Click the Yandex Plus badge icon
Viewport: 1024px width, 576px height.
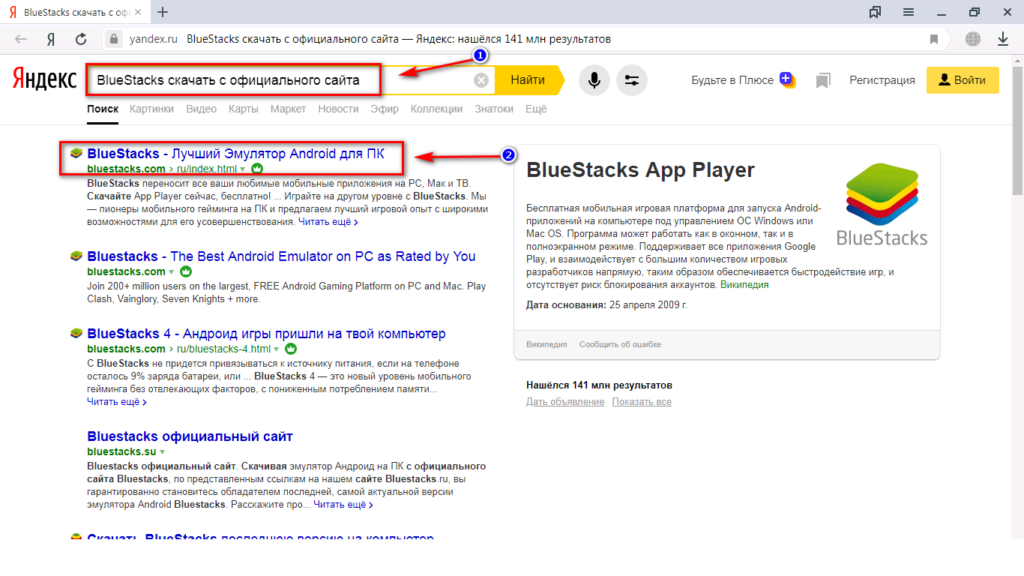(788, 80)
